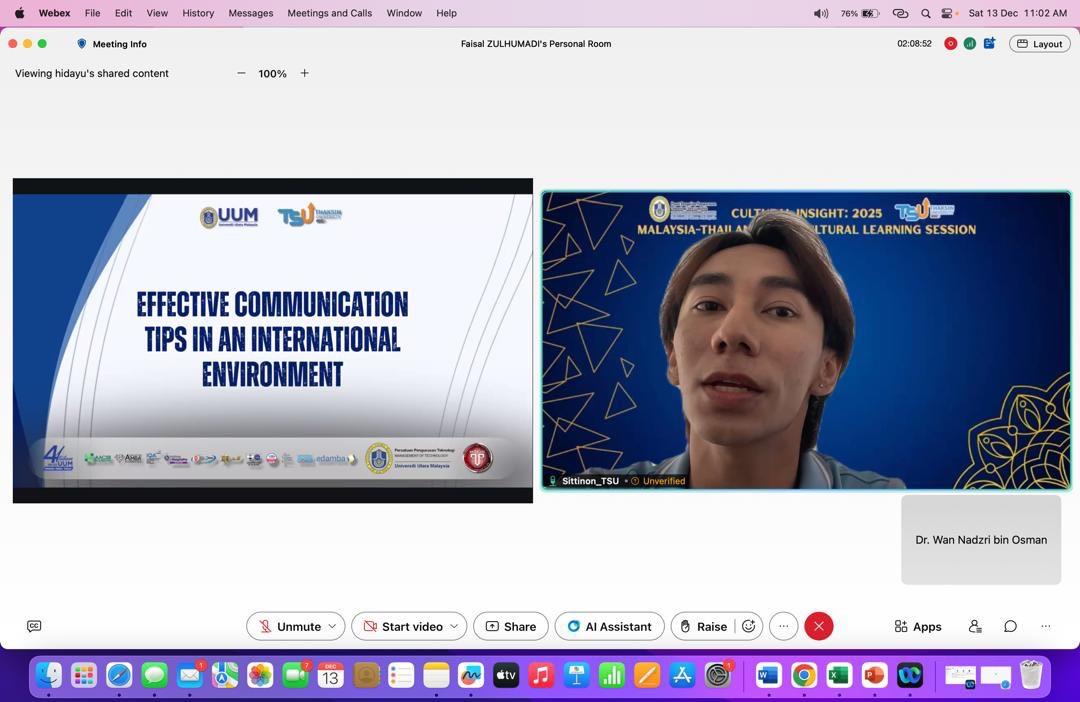Open the participants panel

click(975, 626)
